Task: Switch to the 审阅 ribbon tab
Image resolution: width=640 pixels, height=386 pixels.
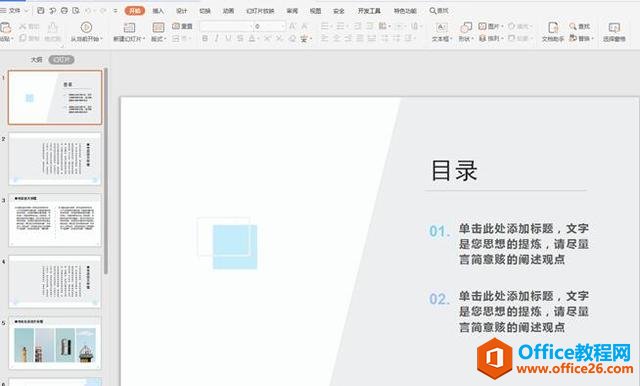Action: point(292,11)
